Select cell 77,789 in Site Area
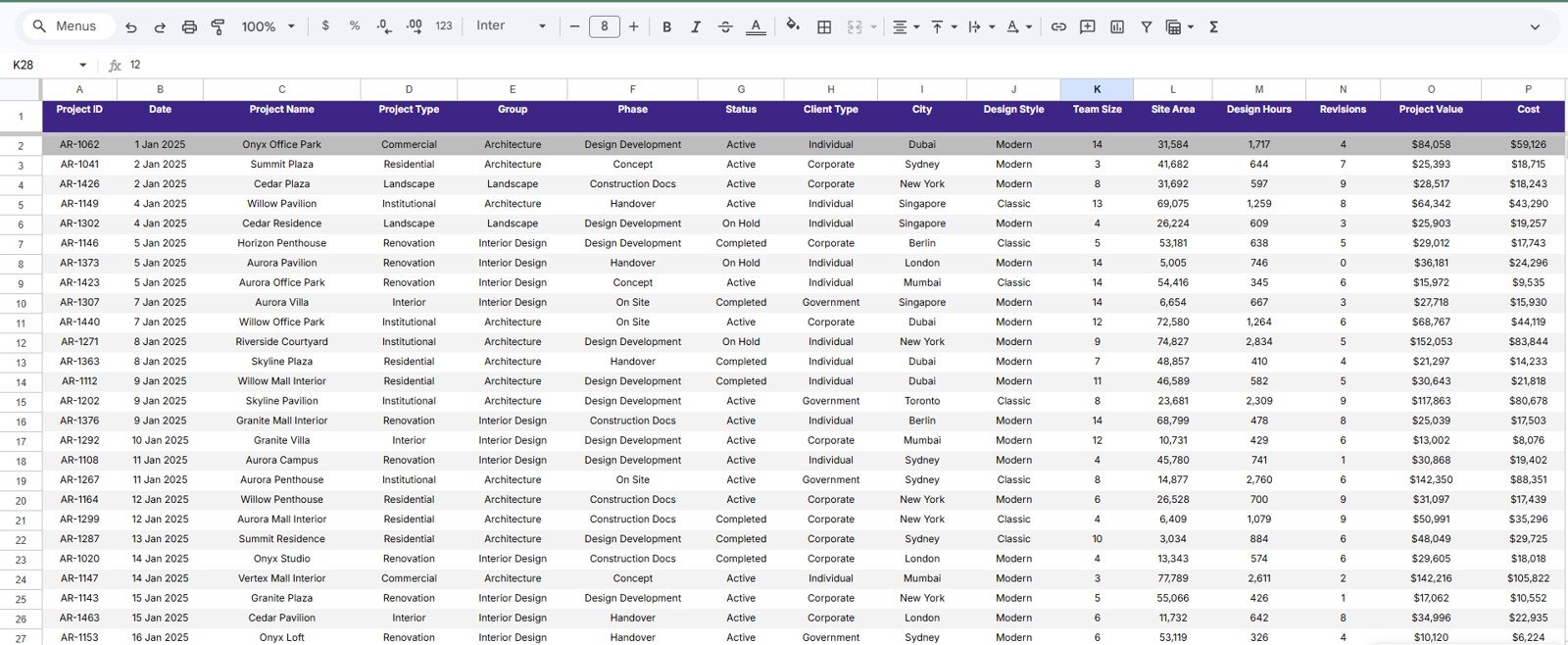The image size is (1568, 645). coord(1173,578)
